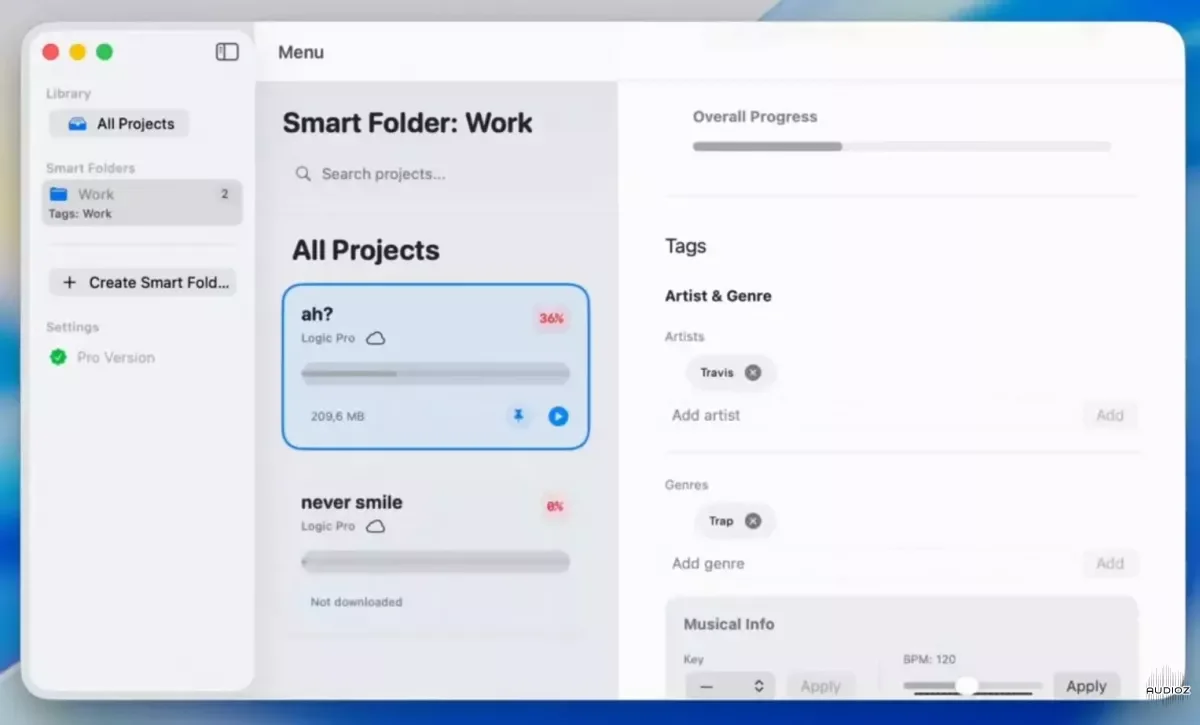Click the All Projects tray icon
This screenshot has height=725, width=1200.
pos(77,124)
